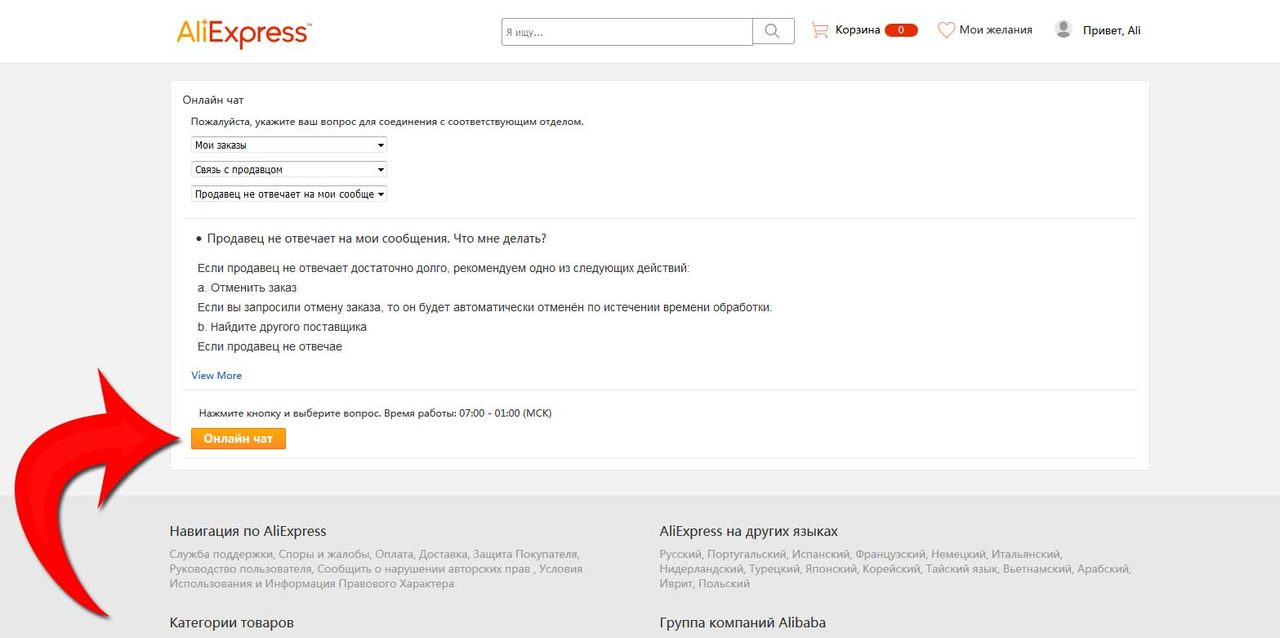The image size is (1280, 638).
Task: Click the Найдите другого поставщика text line
Action: point(282,327)
